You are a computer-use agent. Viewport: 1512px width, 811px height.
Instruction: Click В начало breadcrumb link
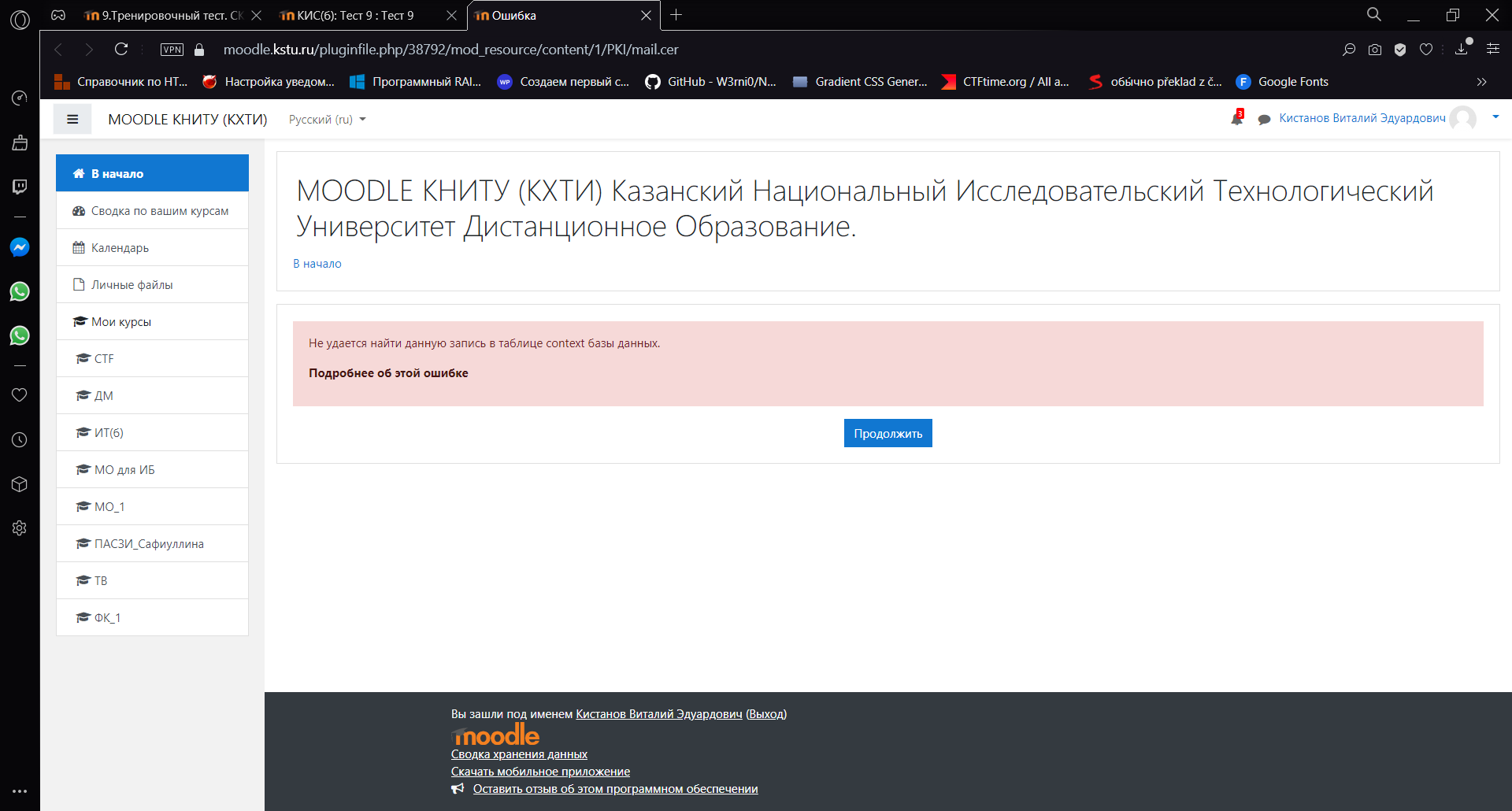click(x=317, y=264)
